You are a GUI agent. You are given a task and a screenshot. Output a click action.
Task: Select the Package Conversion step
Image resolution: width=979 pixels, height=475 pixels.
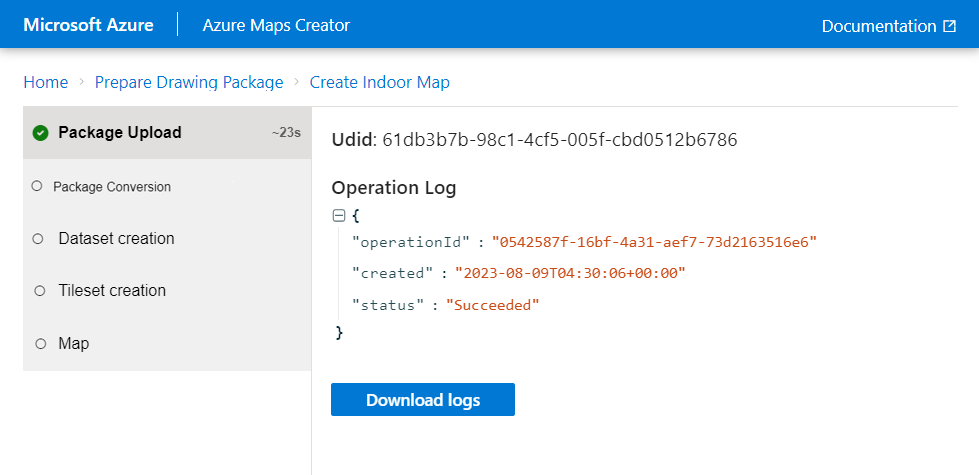[167, 187]
